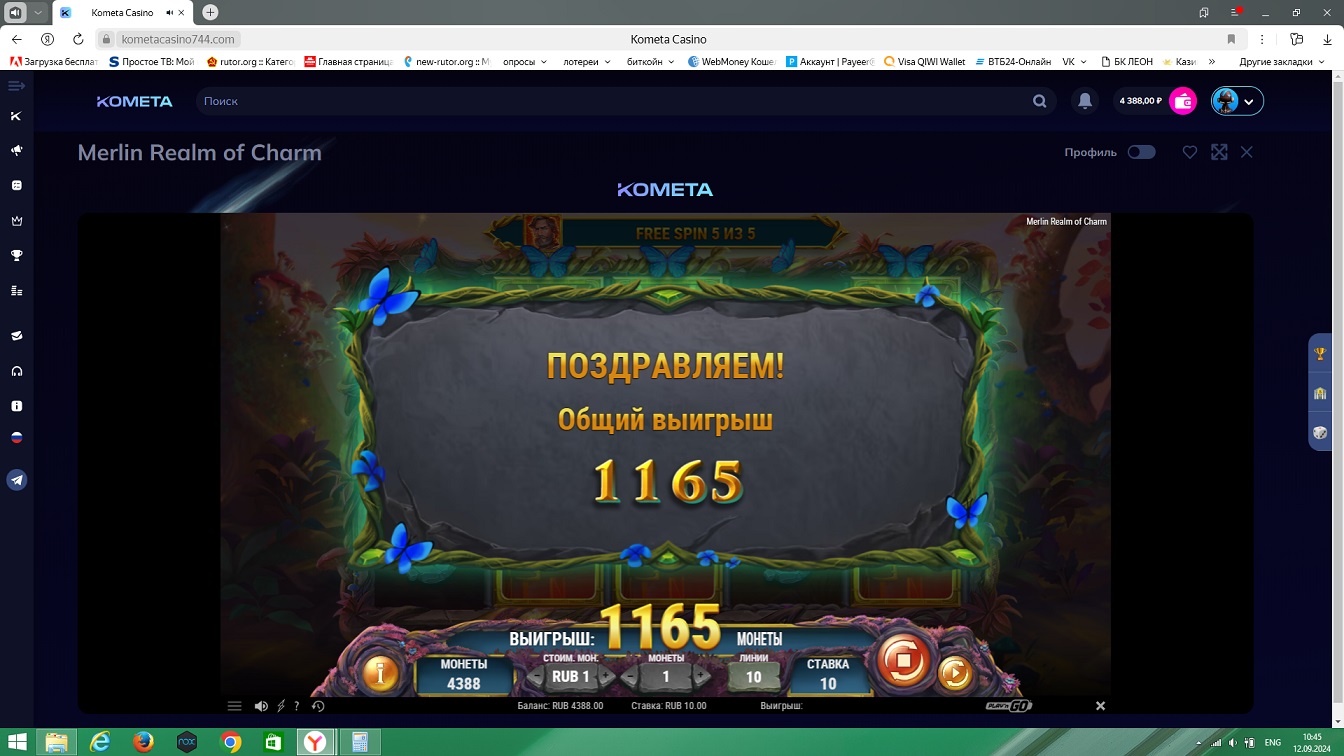Open the game info paytable button

(x=380, y=672)
